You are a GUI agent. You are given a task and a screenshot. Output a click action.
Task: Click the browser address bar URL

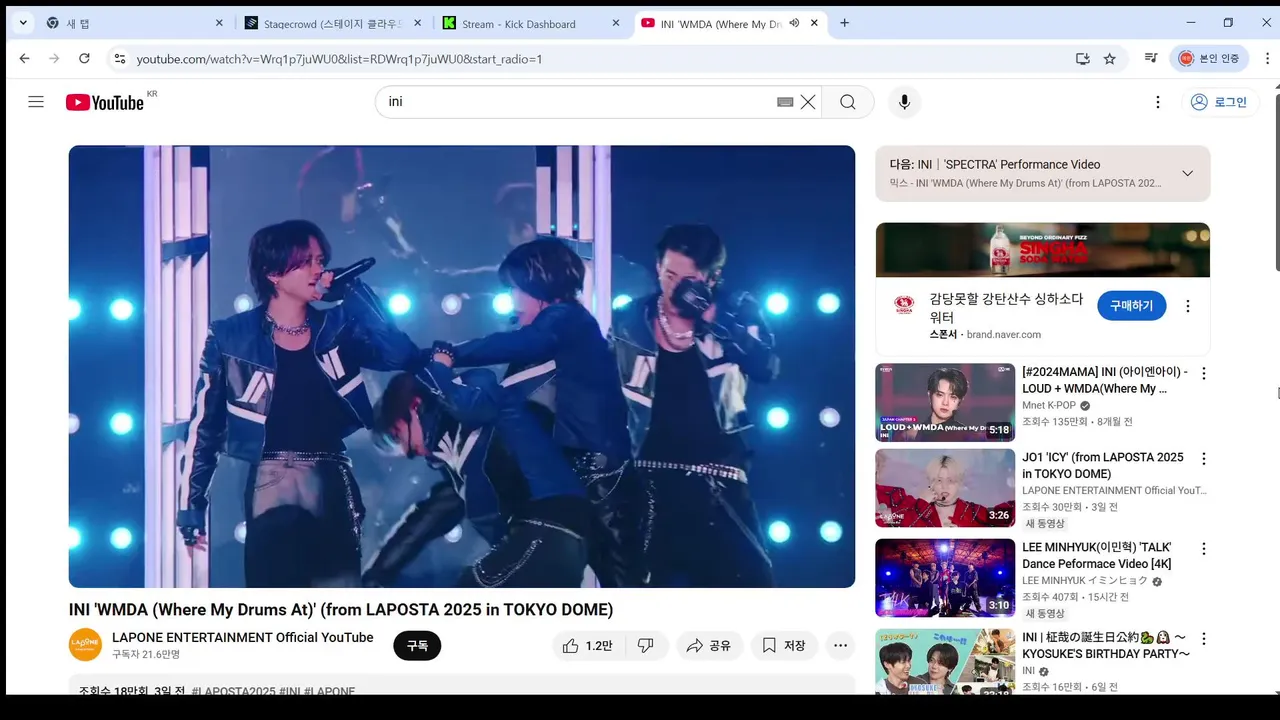coord(339,59)
